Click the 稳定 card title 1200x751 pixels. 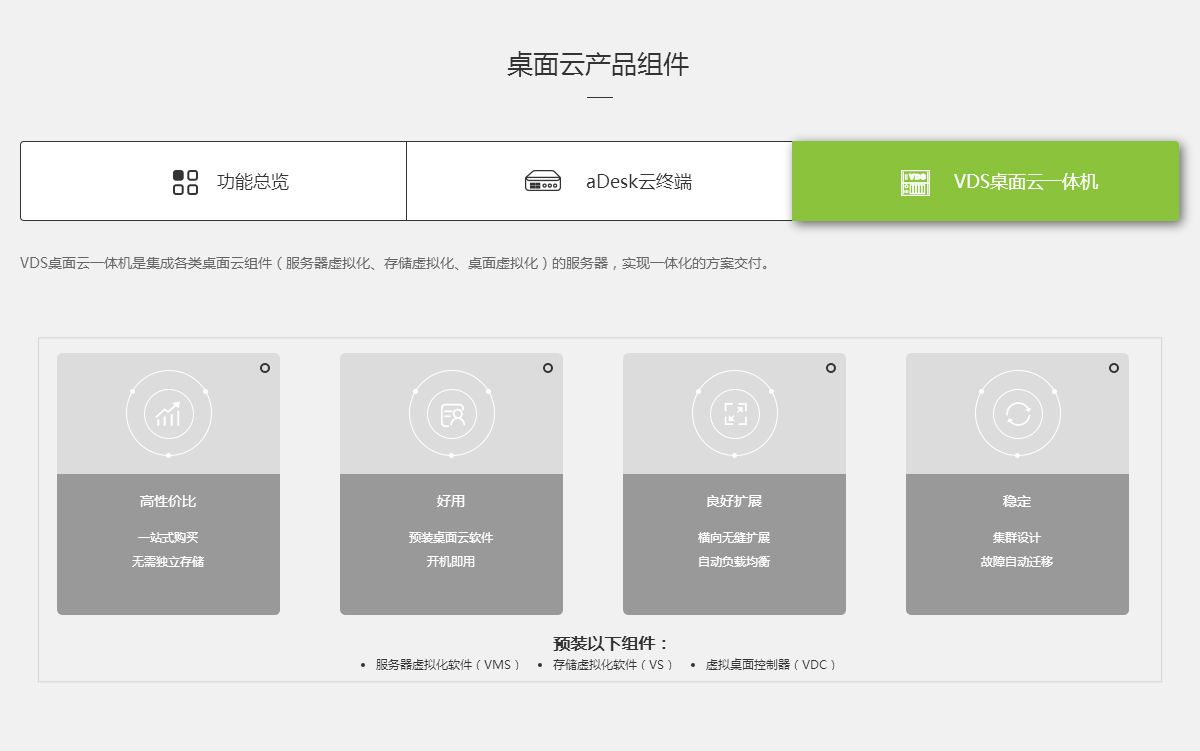[1017, 501]
